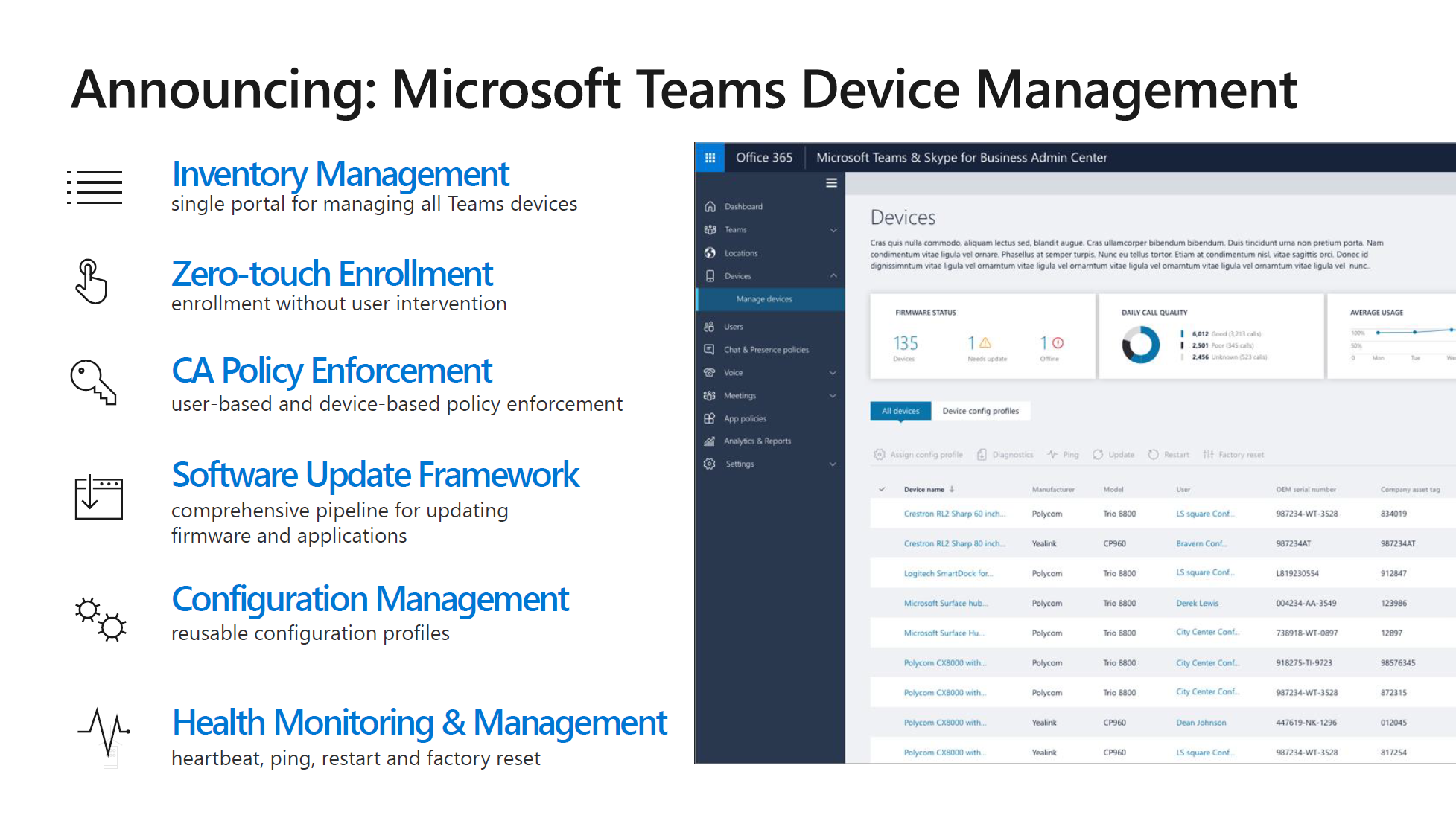Collapse sidebar with the hamburger menu icon

[x=831, y=183]
